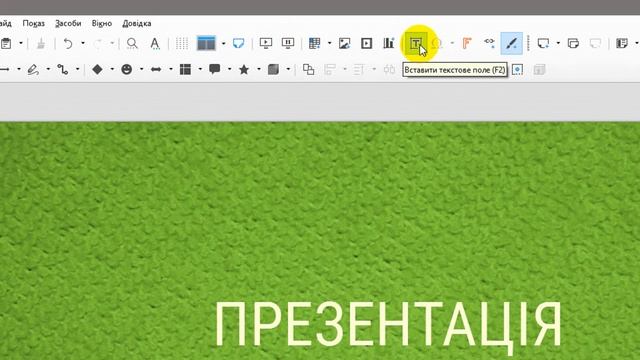The width and height of the screenshot is (640, 360).
Task: Expand the 3D Objects dropdown arrow
Action: pos(288,70)
